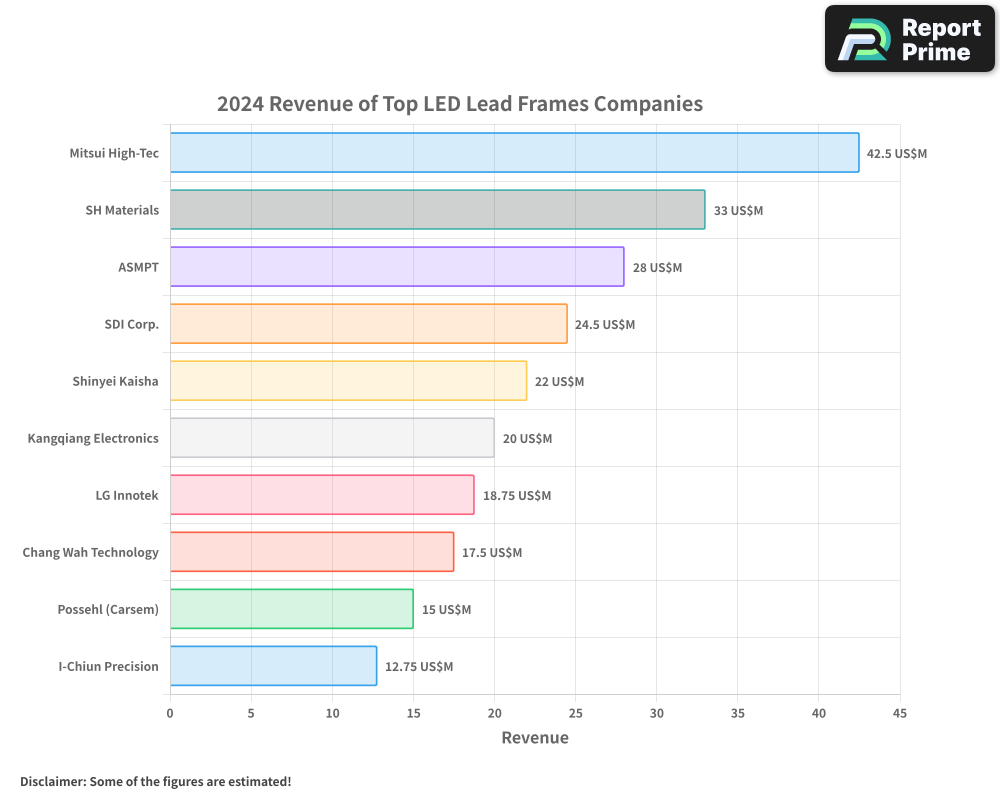Select the Possehl (Carsem) company label
This screenshot has width=1000, height=800.
(110, 609)
